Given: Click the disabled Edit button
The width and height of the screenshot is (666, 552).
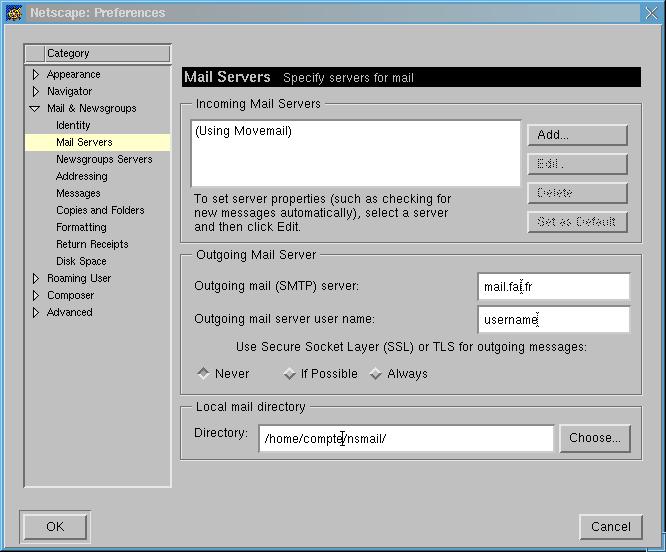Looking at the screenshot, I should 577,164.
